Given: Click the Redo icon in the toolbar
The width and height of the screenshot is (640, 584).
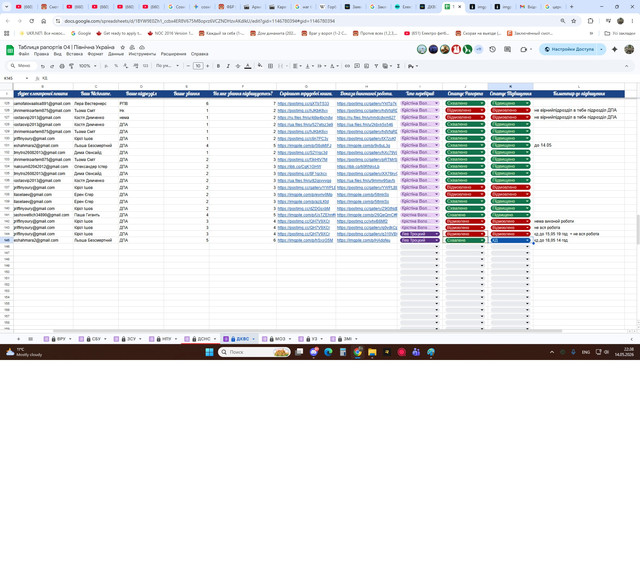Looking at the screenshot, I should pyautogui.click(x=52, y=66).
